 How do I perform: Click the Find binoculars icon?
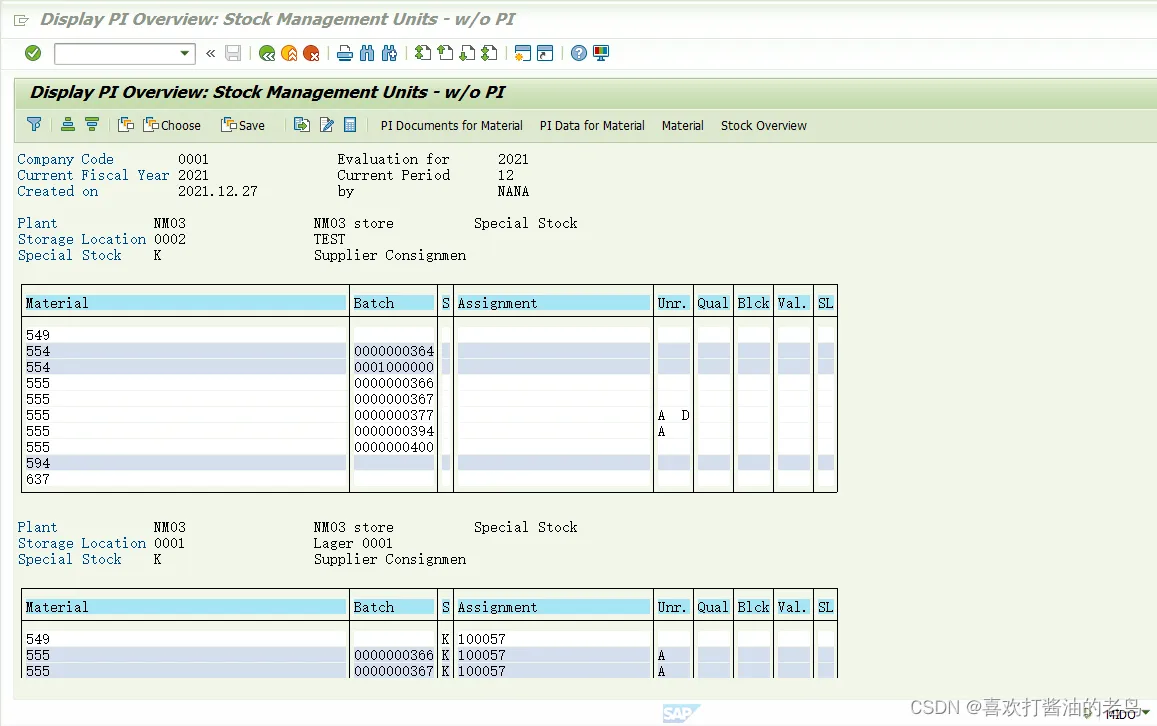[x=367, y=53]
